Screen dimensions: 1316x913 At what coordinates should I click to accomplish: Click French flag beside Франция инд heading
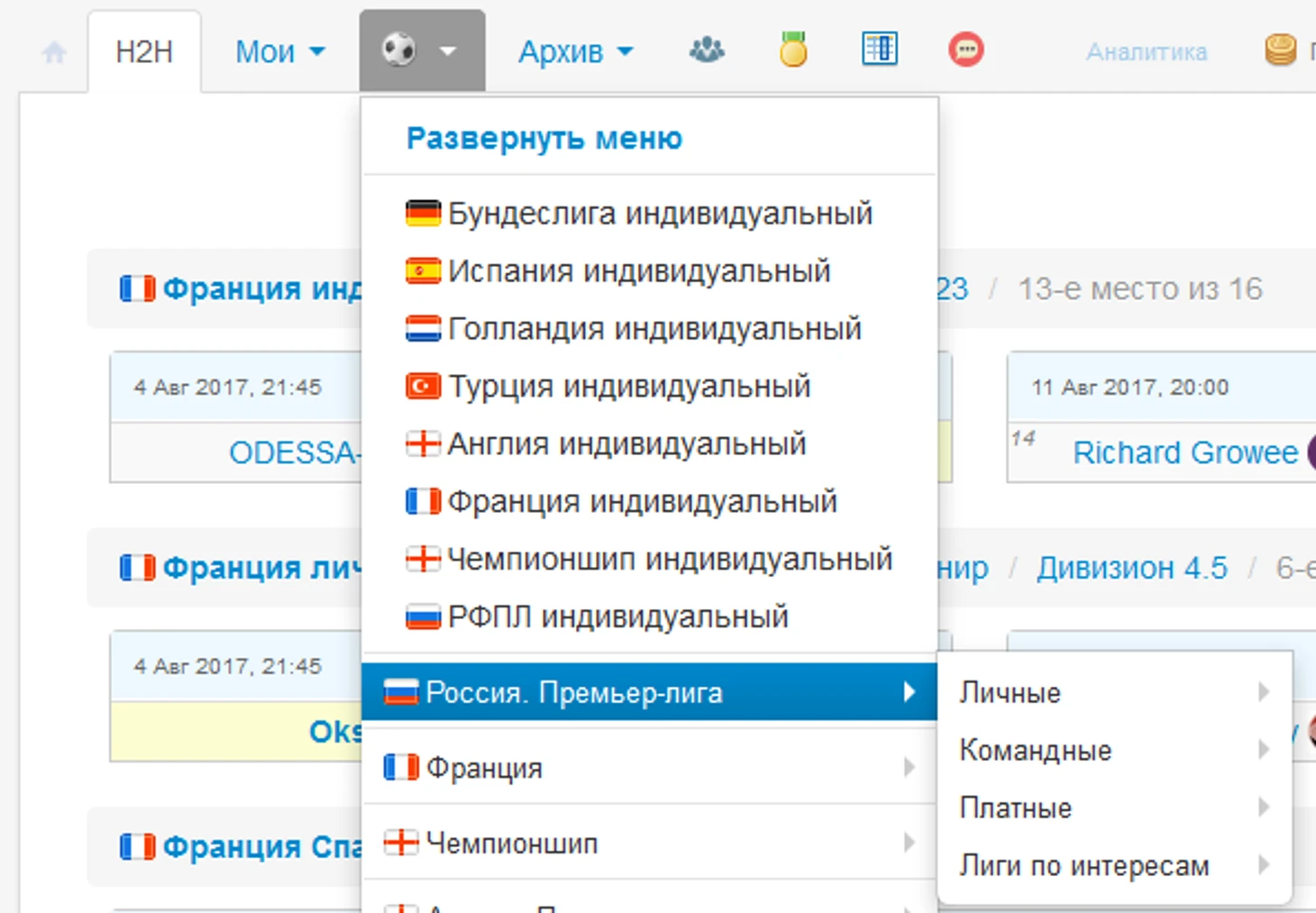tap(138, 289)
